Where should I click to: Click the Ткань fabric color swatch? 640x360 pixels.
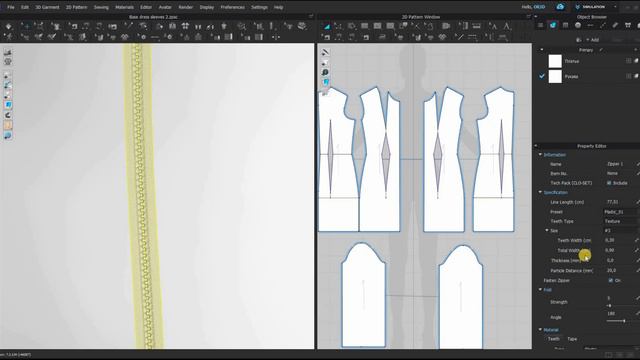[555, 61]
